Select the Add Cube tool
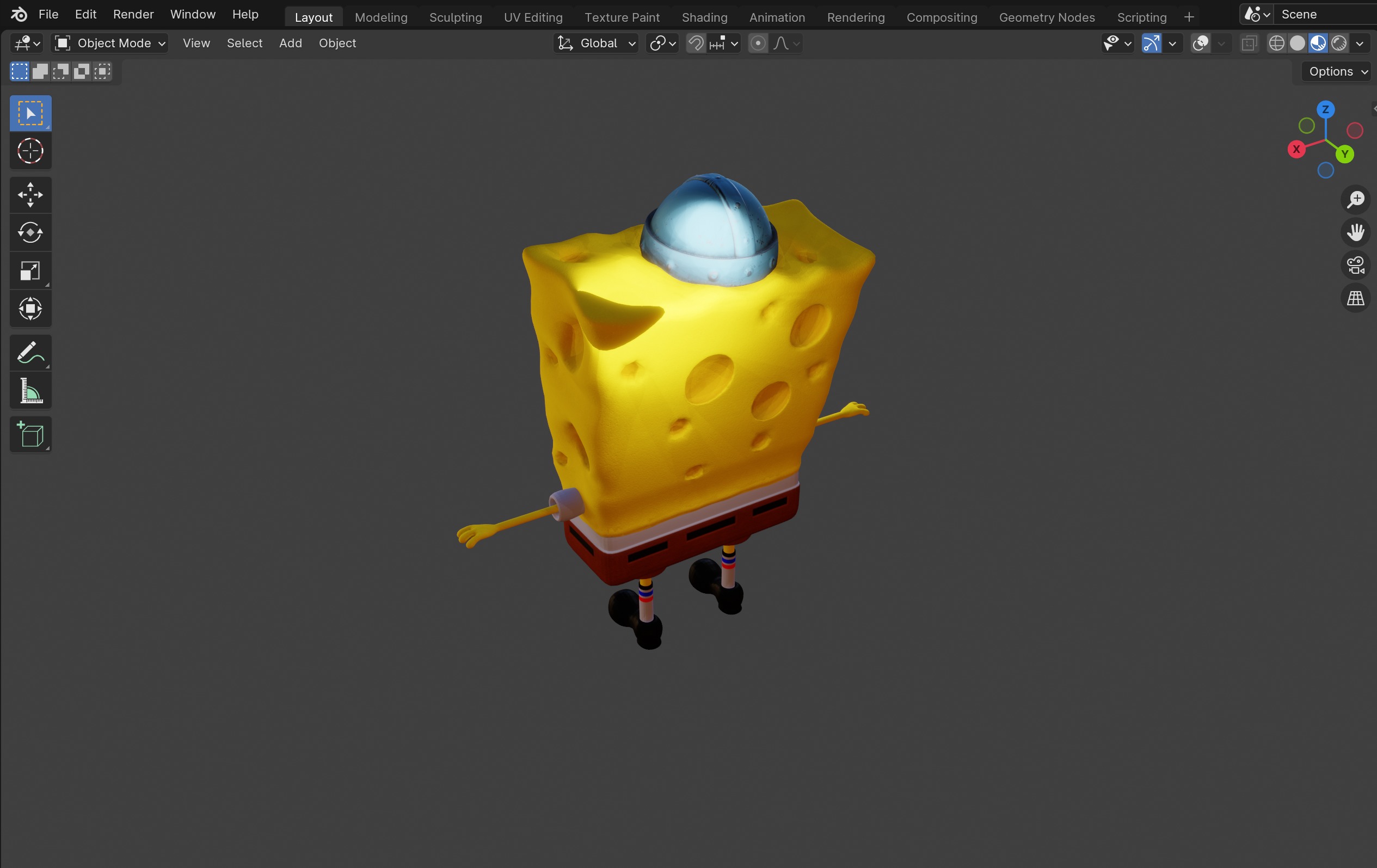Screen dimensions: 1377x868 (30, 435)
